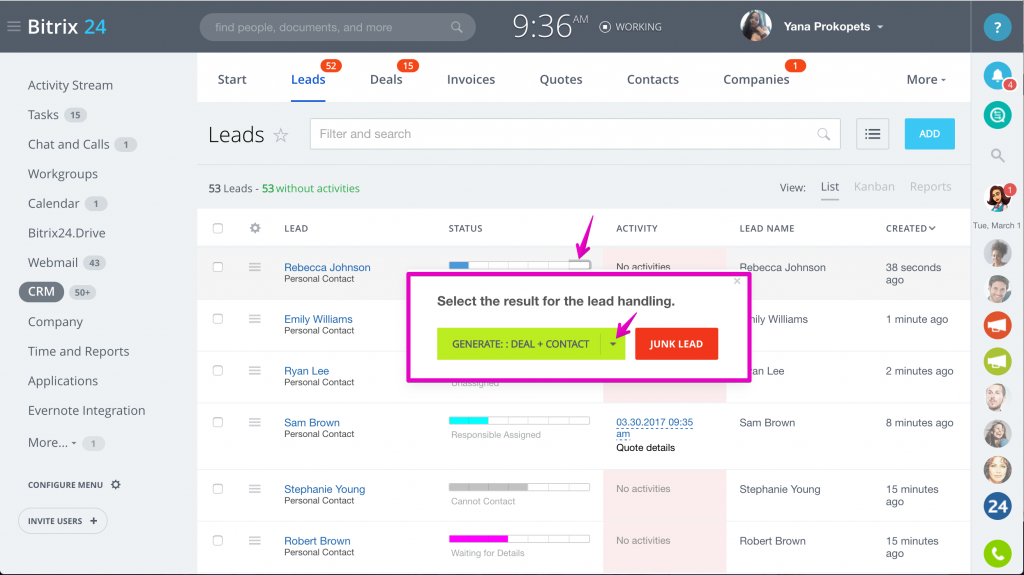1024x575 pixels.
Task: Open the Invoices tab
Action: [471, 79]
